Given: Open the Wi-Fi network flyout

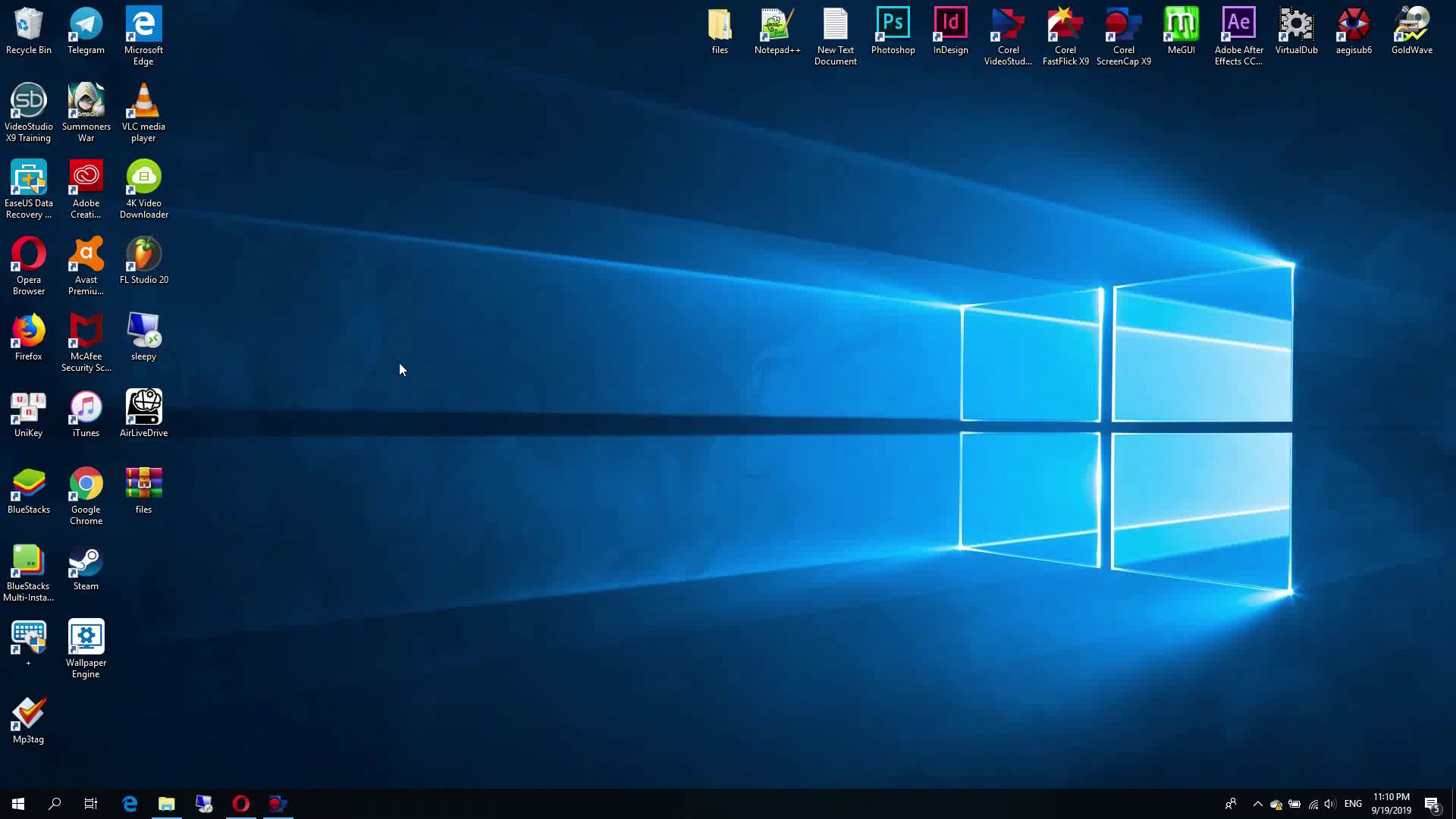Looking at the screenshot, I should pyautogui.click(x=1313, y=804).
